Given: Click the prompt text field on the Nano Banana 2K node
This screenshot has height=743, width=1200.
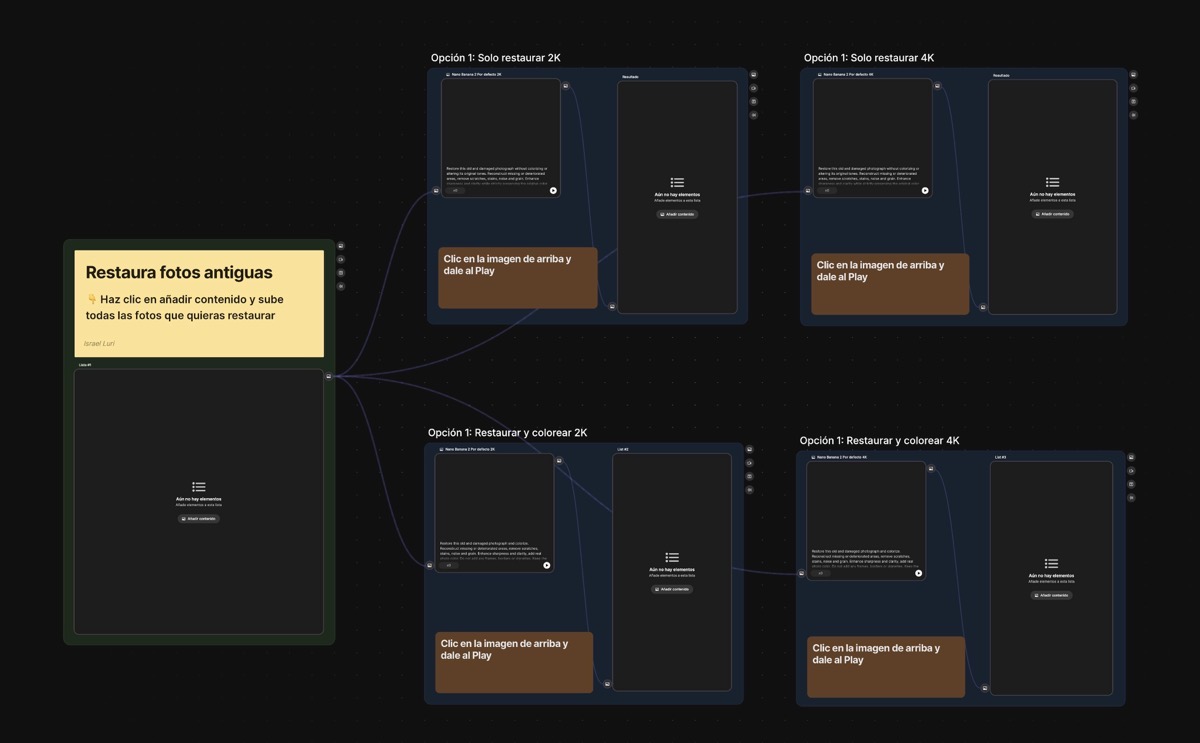Looking at the screenshot, I should [x=494, y=172].
